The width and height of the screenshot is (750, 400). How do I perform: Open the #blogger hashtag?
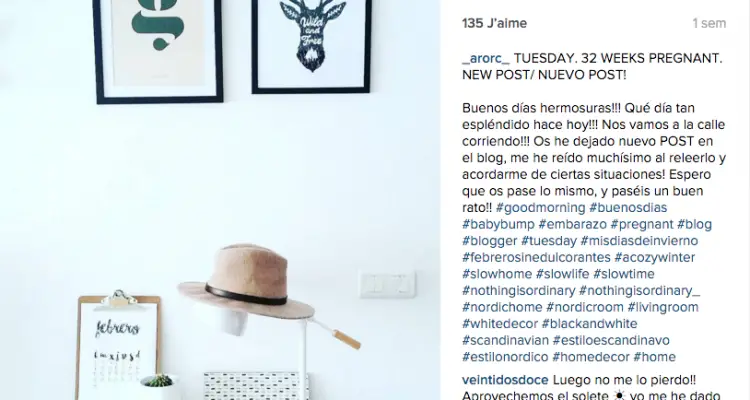(x=490, y=241)
